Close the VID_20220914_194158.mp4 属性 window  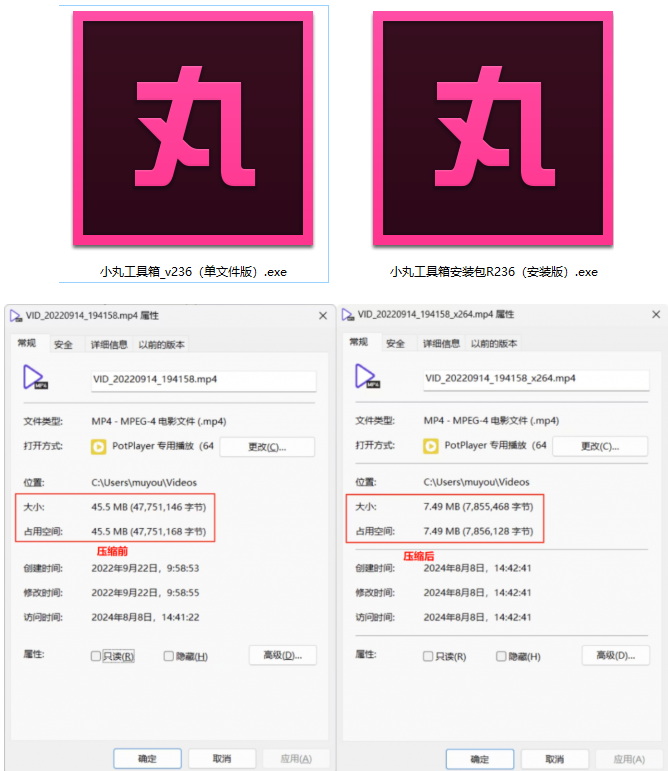[323, 316]
